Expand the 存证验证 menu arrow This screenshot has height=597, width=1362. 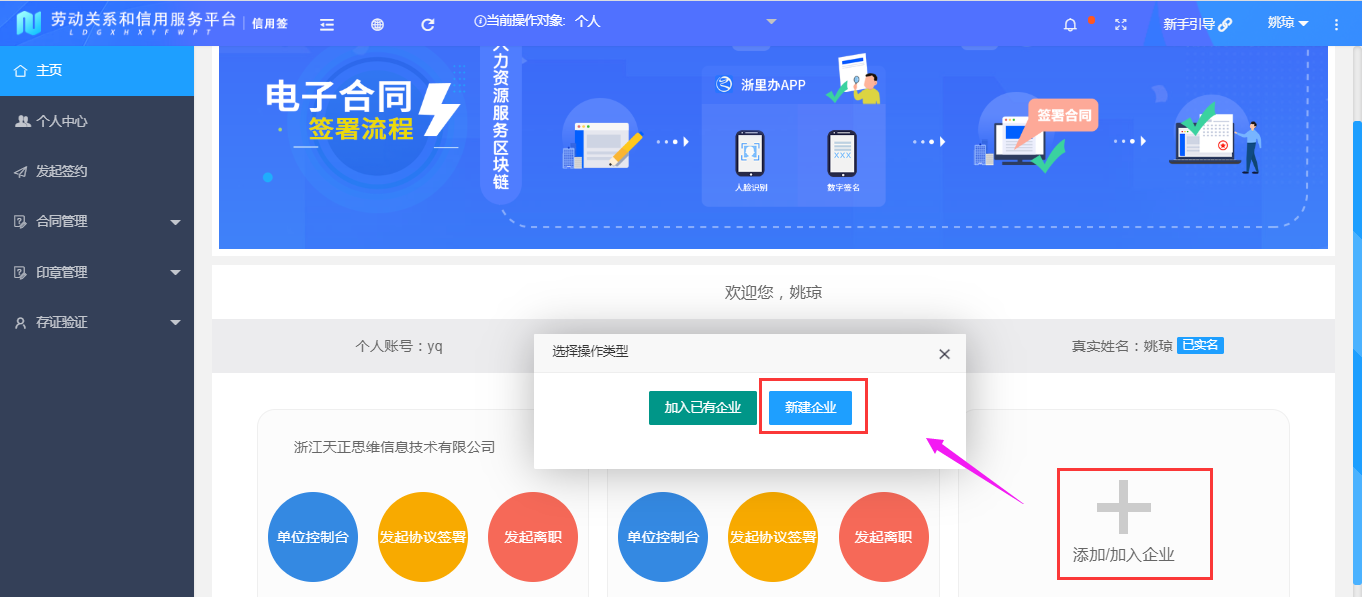(176, 322)
